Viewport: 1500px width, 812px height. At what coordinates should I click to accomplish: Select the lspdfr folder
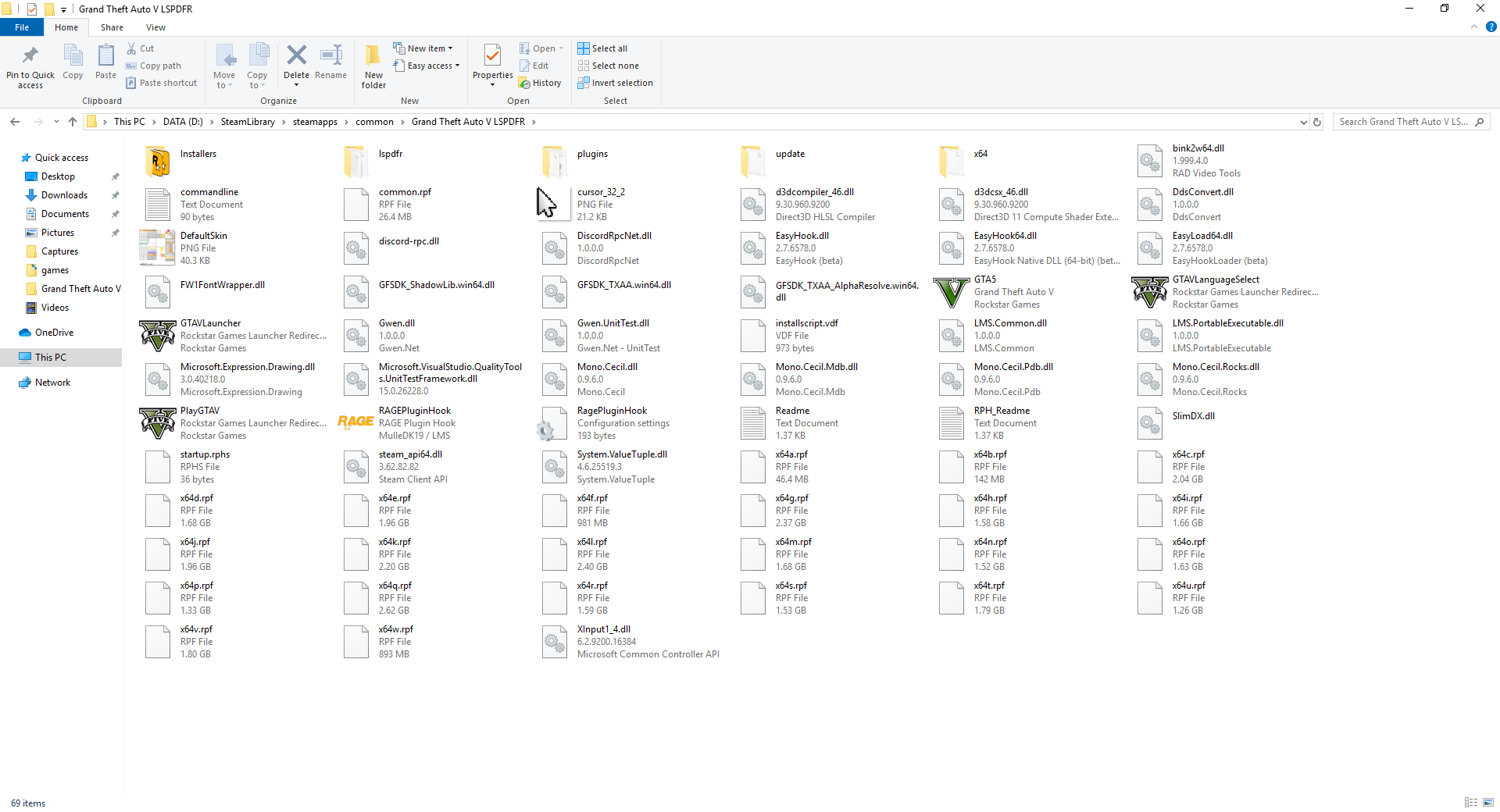click(375, 161)
